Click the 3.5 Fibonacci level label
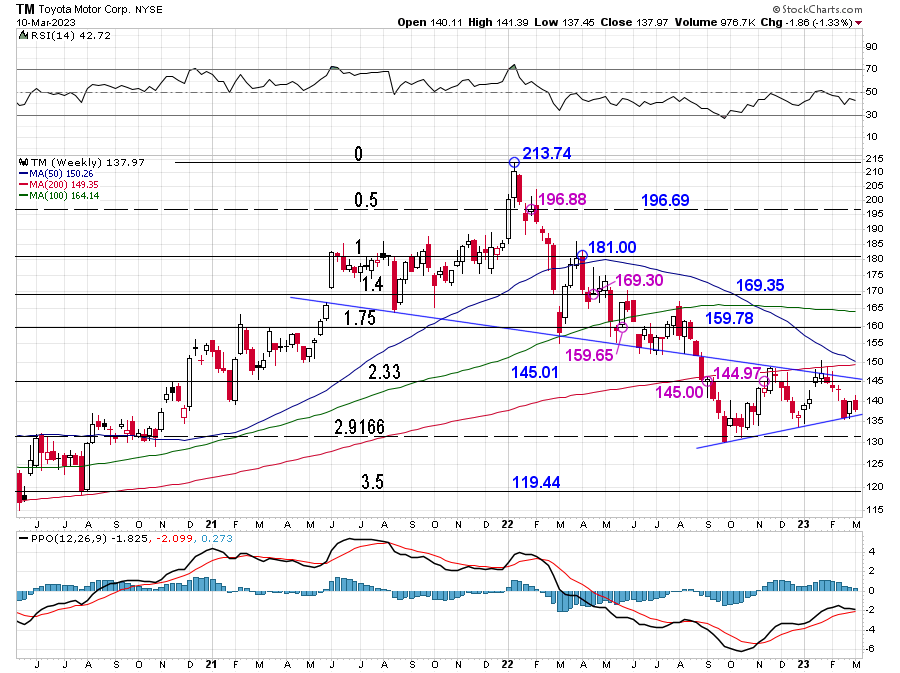900x673 pixels. [372, 482]
